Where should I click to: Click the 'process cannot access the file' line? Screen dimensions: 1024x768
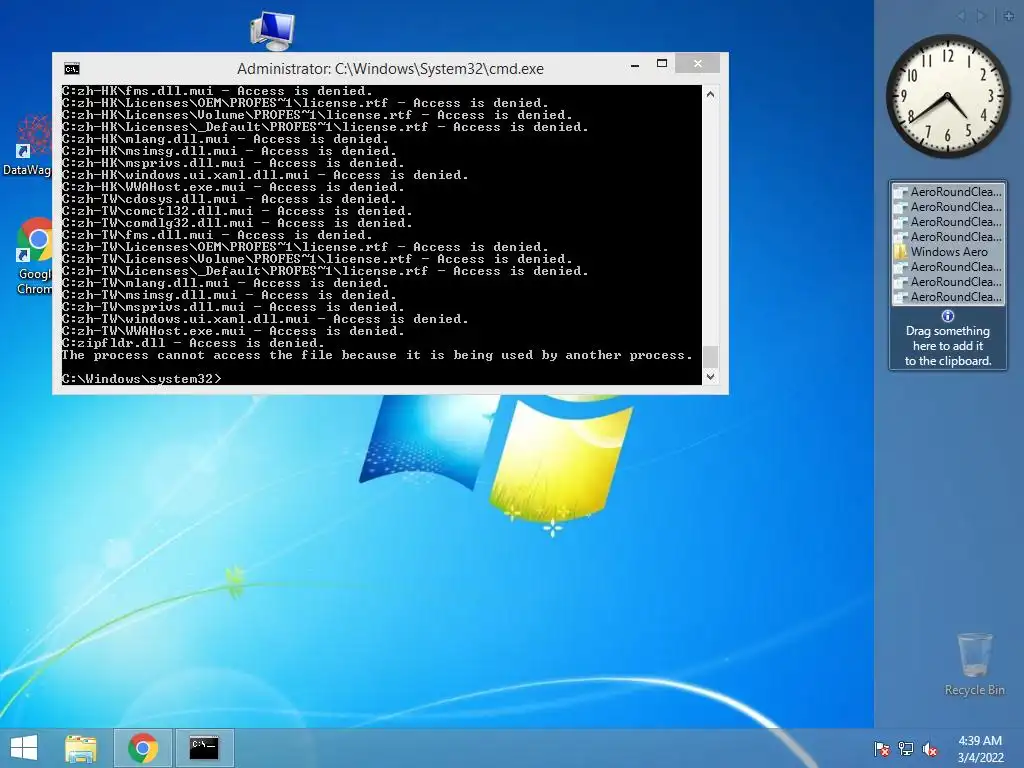tap(377, 355)
